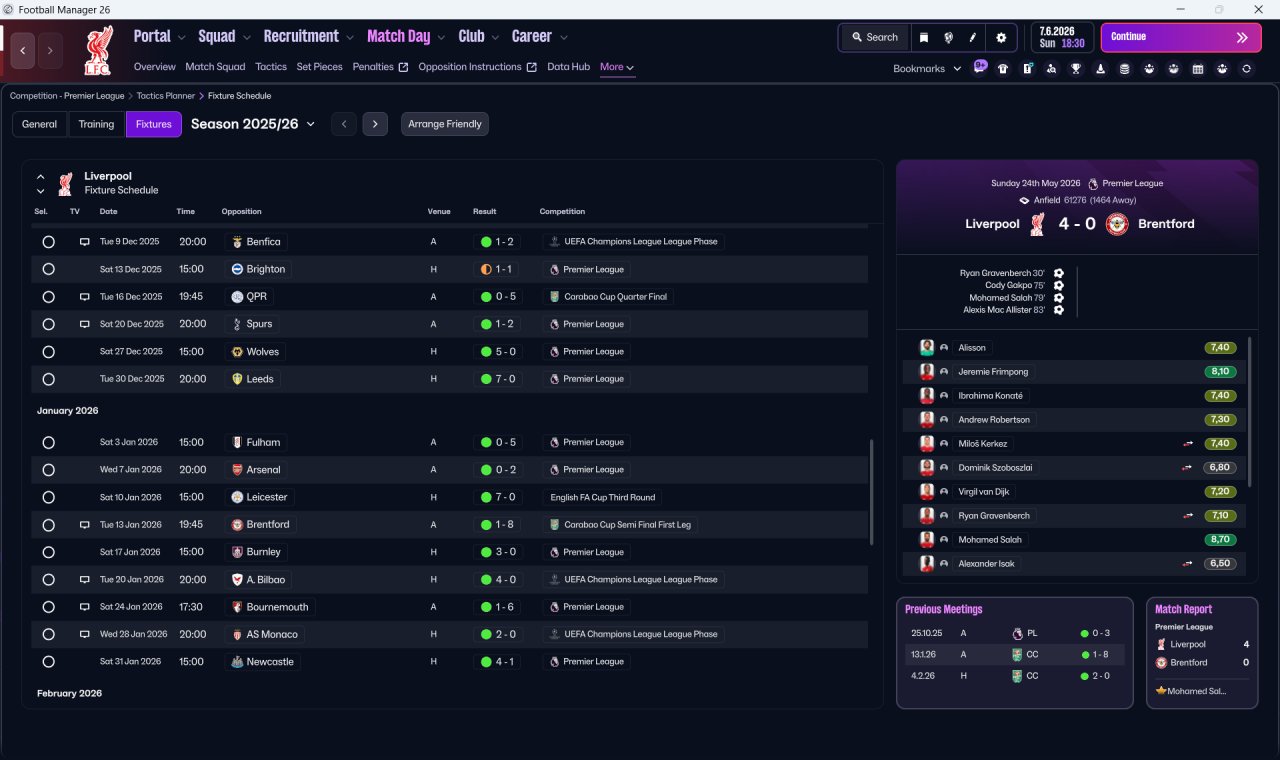Click the bookmark icon beside Search
The image size is (1280, 760).
(924, 37)
